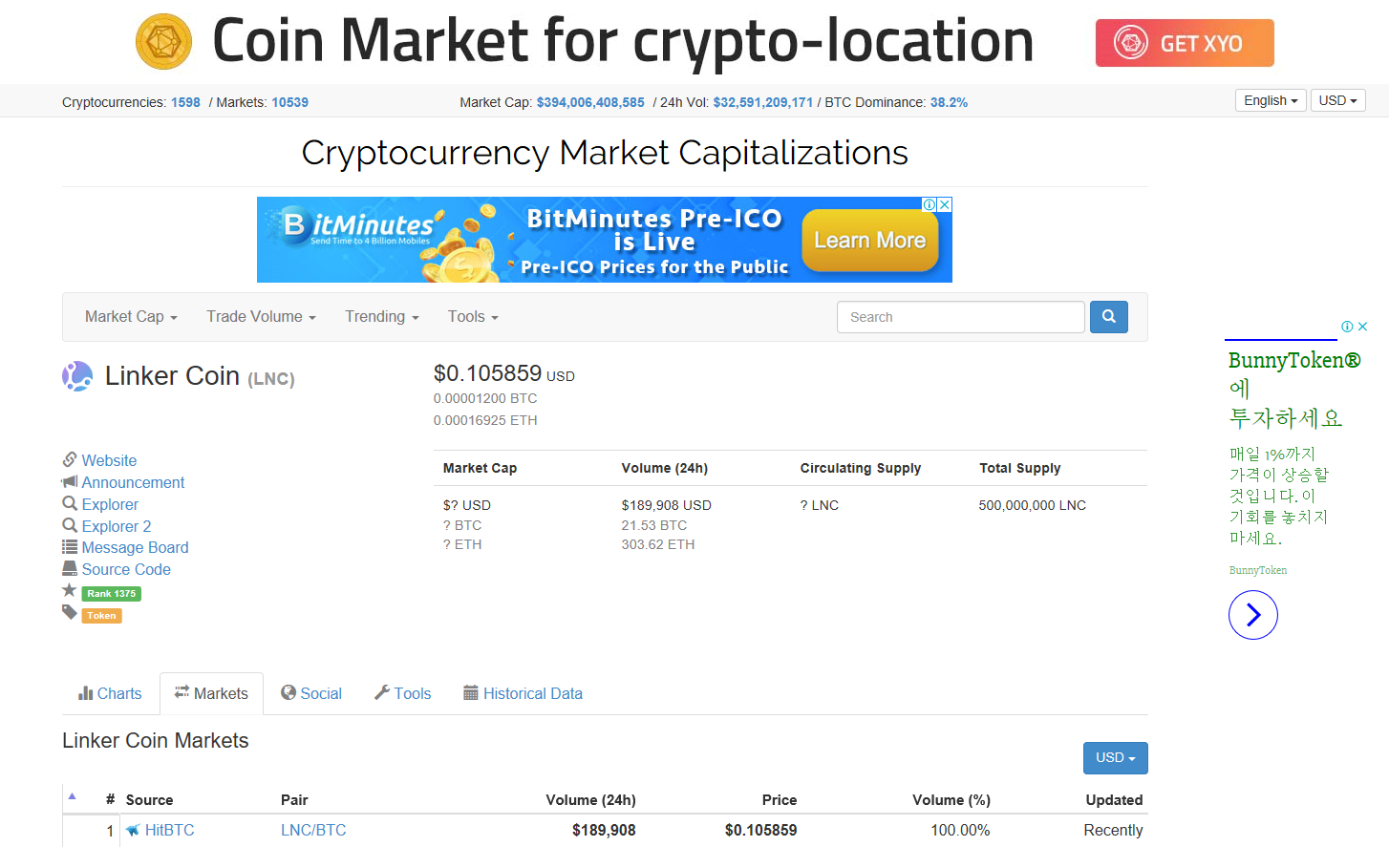Click the orange Token badge
1389x868 pixels.
[102, 616]
